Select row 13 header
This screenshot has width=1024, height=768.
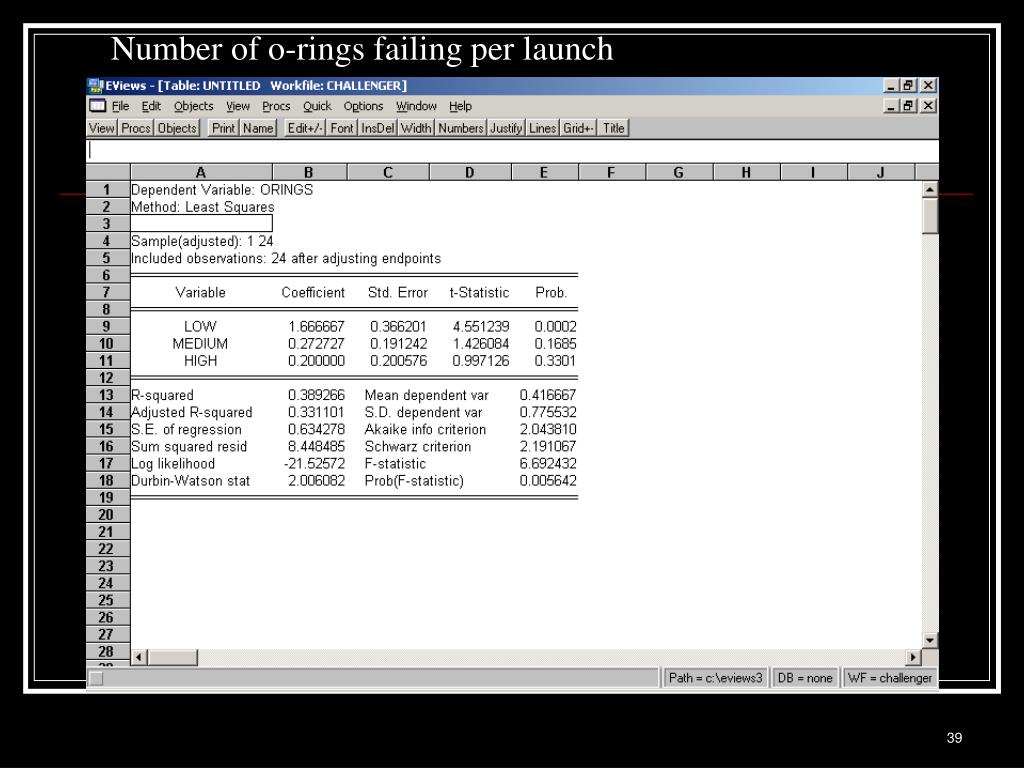(107, 395)
